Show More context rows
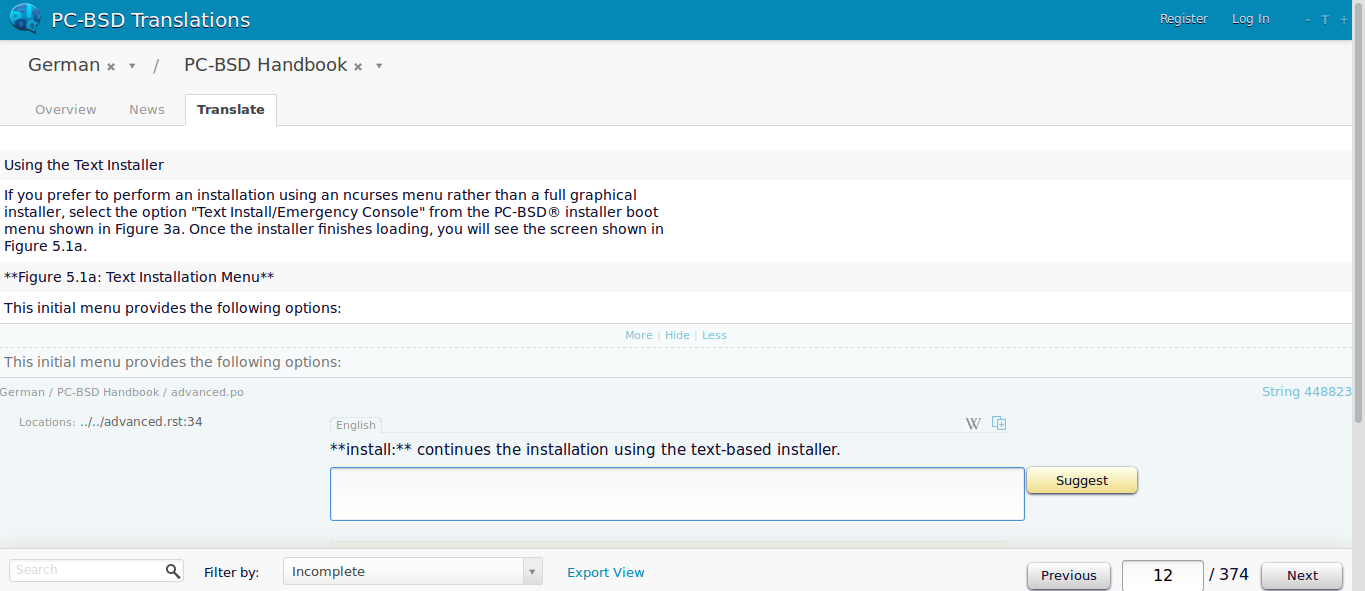Image resolution: width=1365 pixels, height=591 pixels. (x=639, y=336)
